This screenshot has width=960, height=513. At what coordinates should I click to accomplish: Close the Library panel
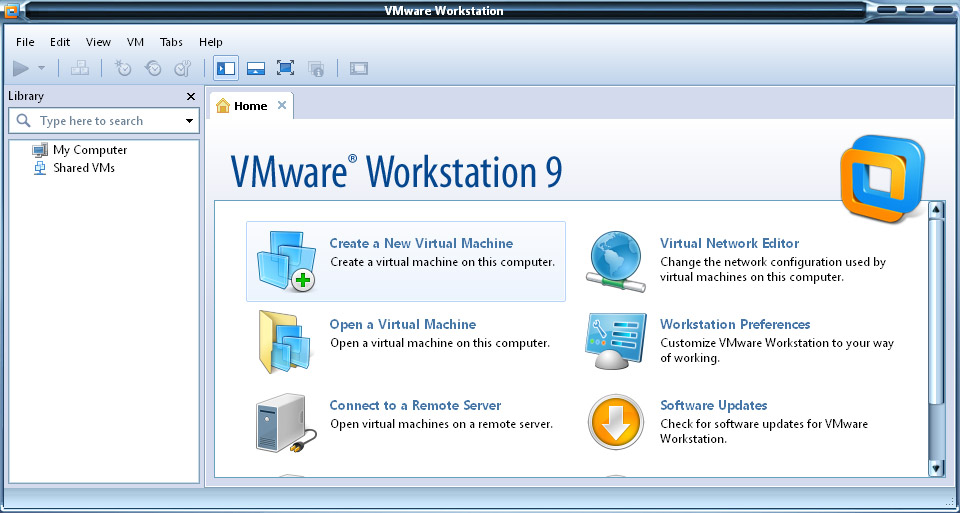coord(191,97)
